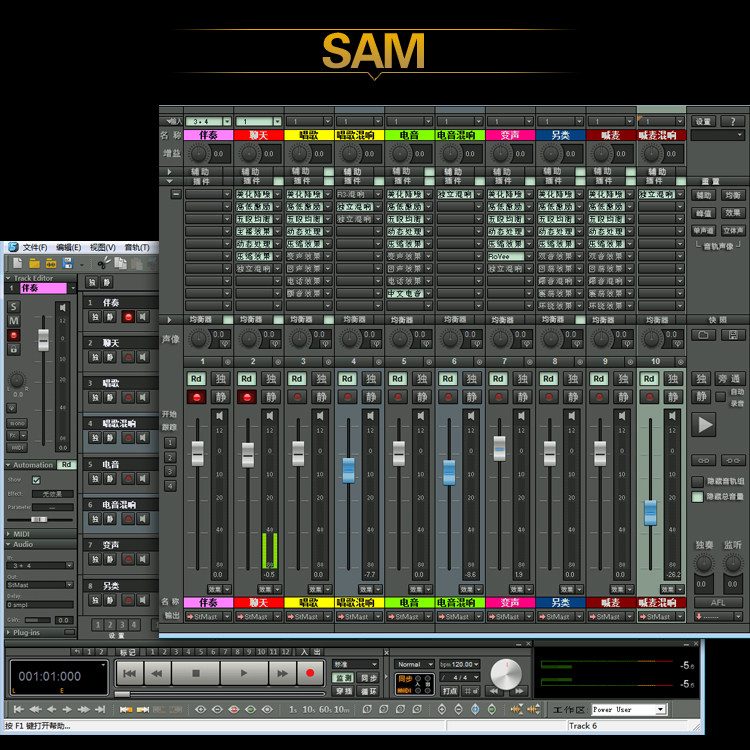Click the 旁通 bypass button
750x750 pixels.
click(x=729, y=379)
